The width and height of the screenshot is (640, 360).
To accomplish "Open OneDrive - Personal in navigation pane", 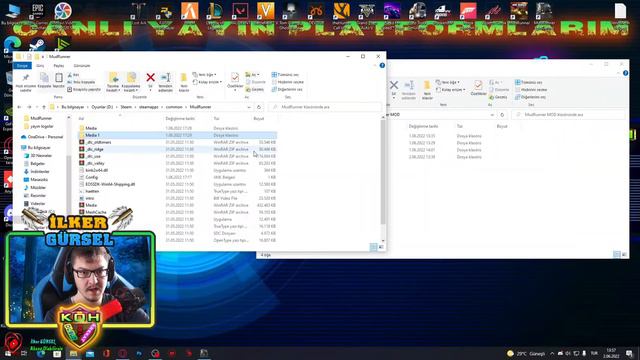I will tap(42, 137).
